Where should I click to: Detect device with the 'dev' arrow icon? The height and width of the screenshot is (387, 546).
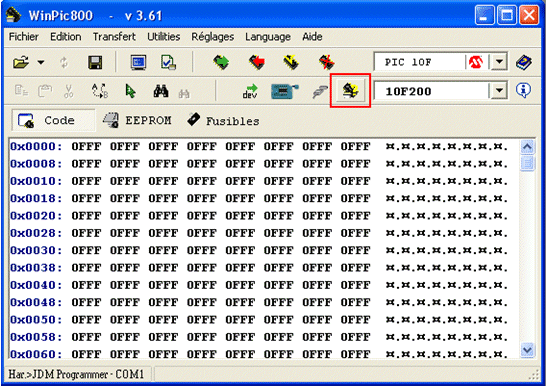[250, 91]
